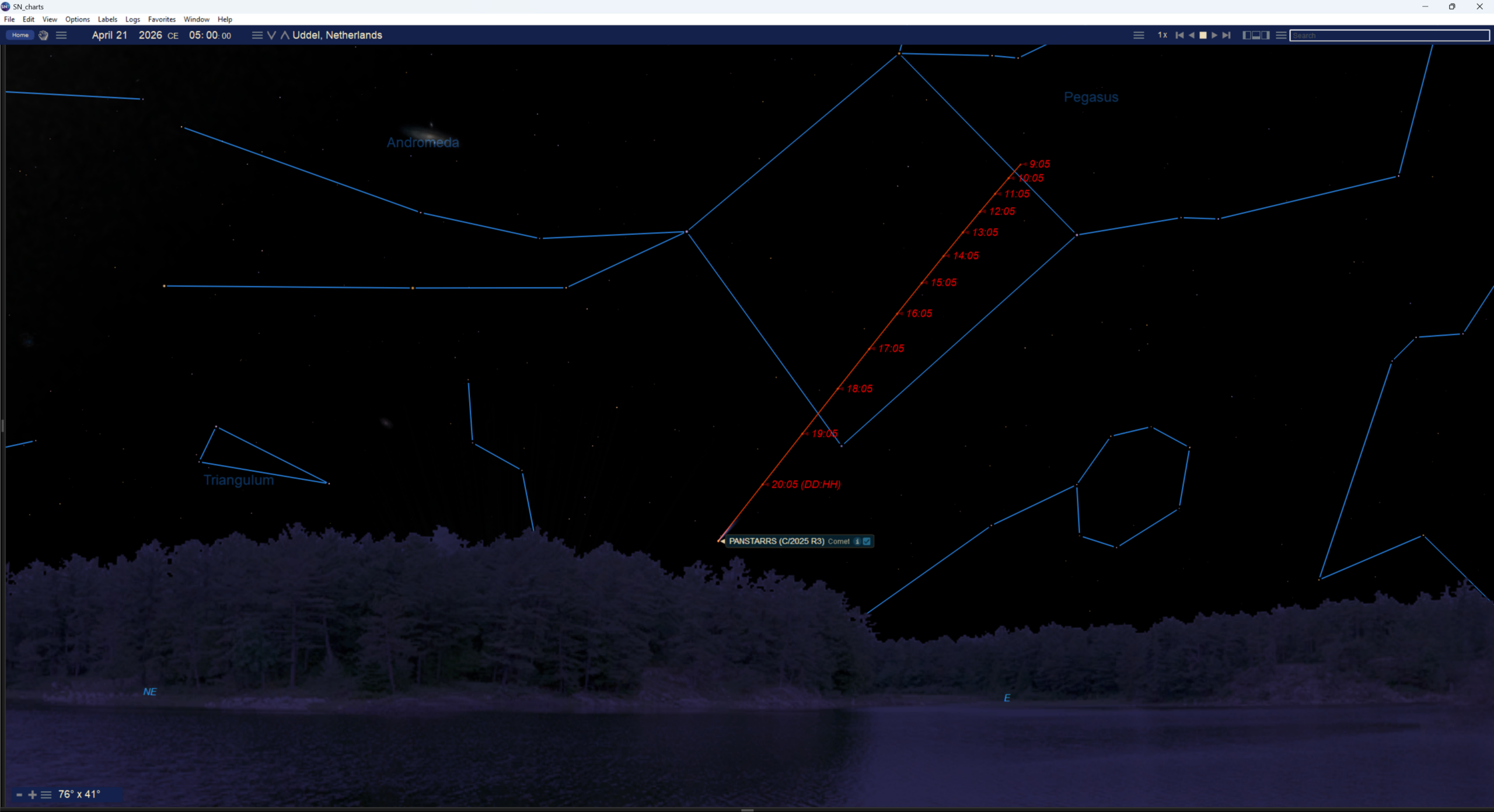Click into the Search field
This screenshot has width=1494, height=812.
point(1389,36)
